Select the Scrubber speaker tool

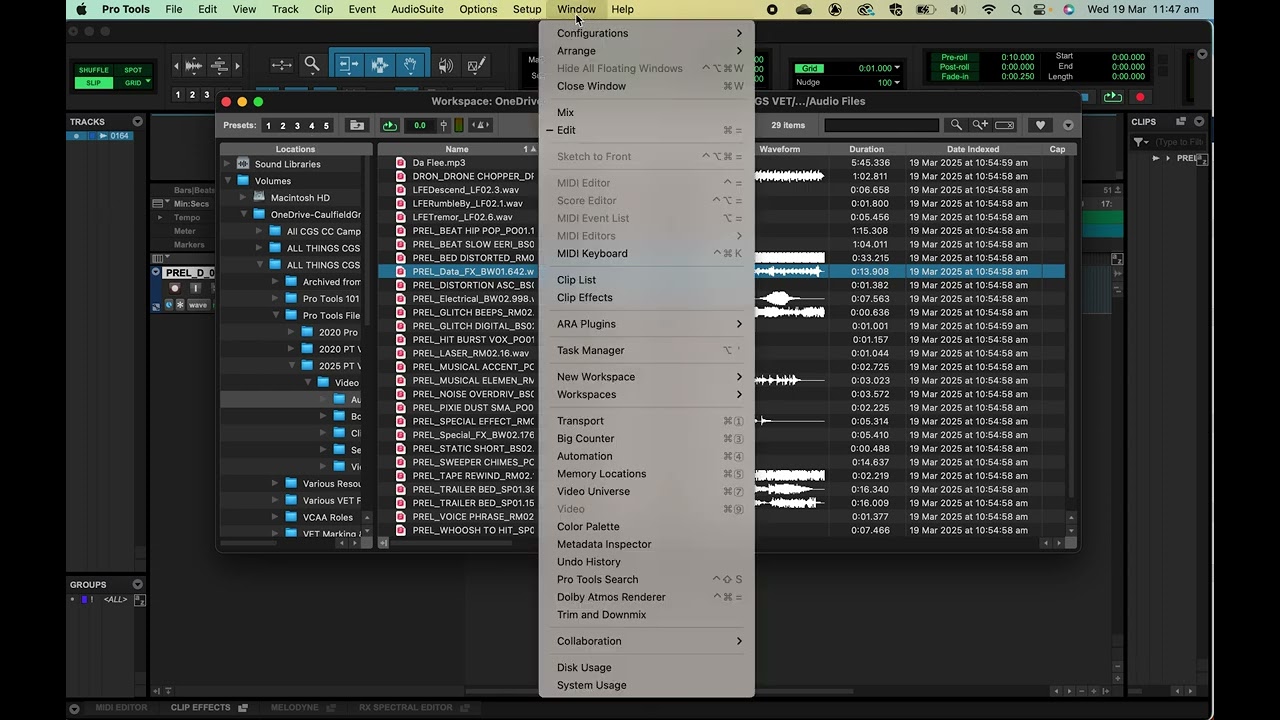tap(446, 66)
